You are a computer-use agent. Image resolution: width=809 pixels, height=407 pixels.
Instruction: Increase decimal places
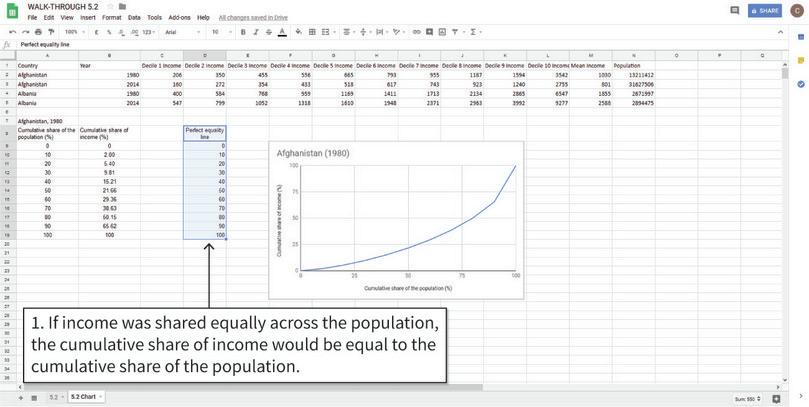point(135,32)
